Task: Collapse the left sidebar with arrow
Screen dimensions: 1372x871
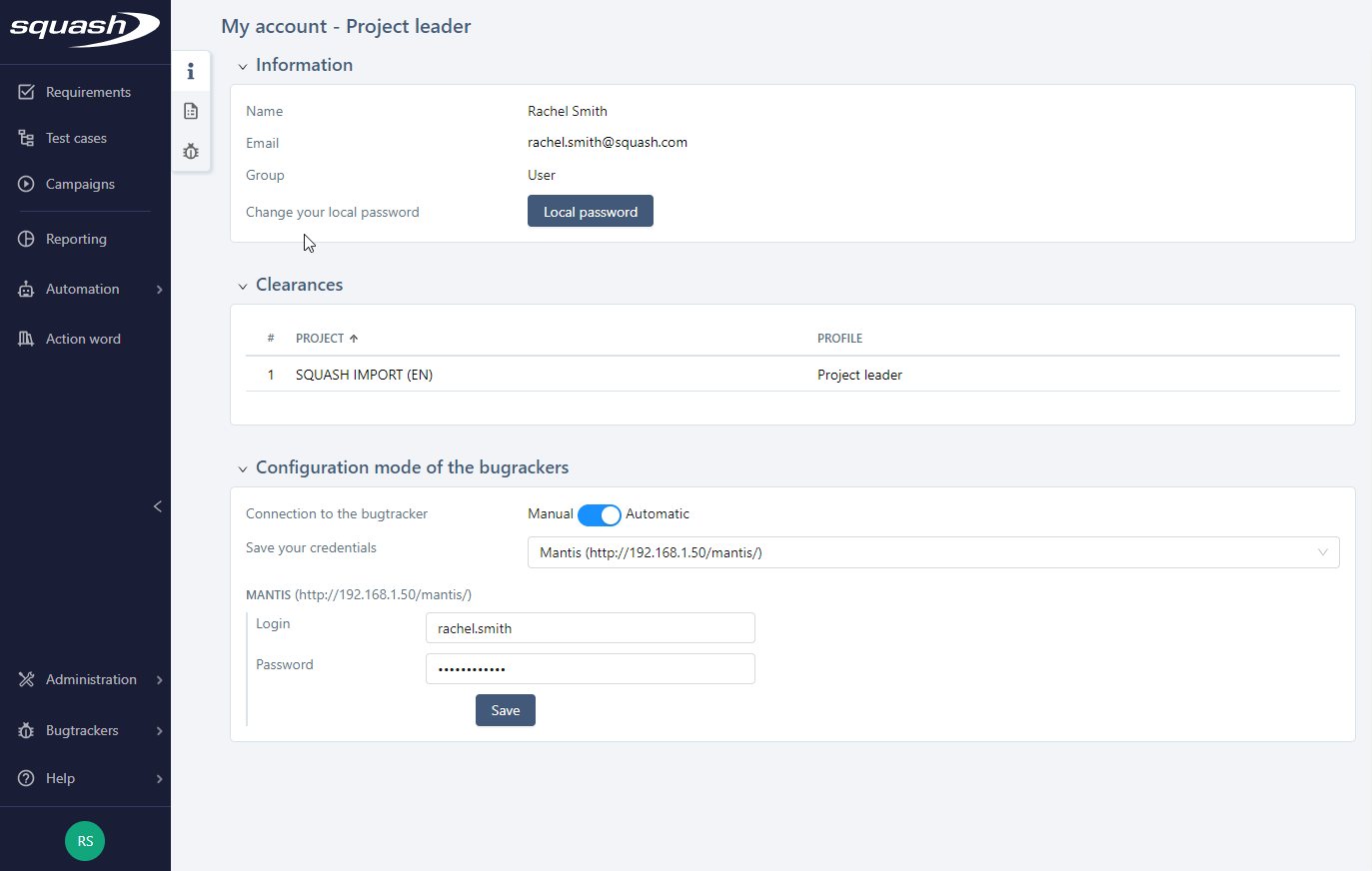Action: click(x=157, y=506)
